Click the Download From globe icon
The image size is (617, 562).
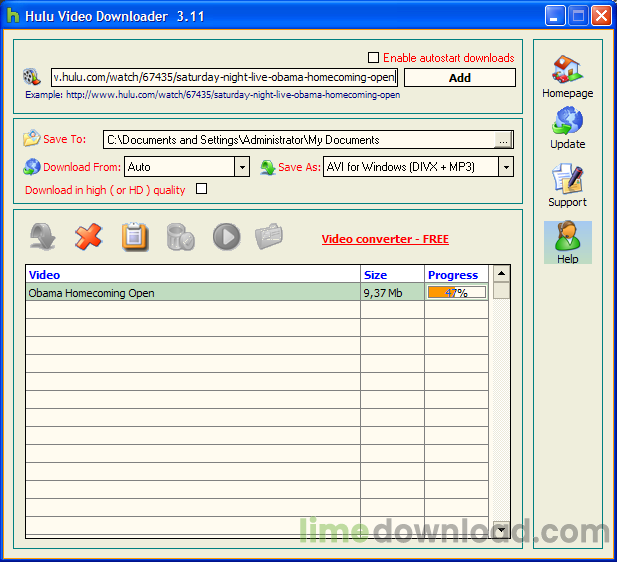tap(32, 167)
